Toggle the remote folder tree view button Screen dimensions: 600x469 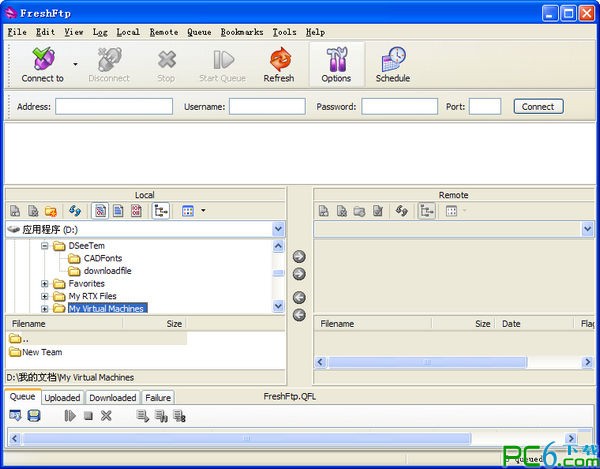tap(427, 211)
